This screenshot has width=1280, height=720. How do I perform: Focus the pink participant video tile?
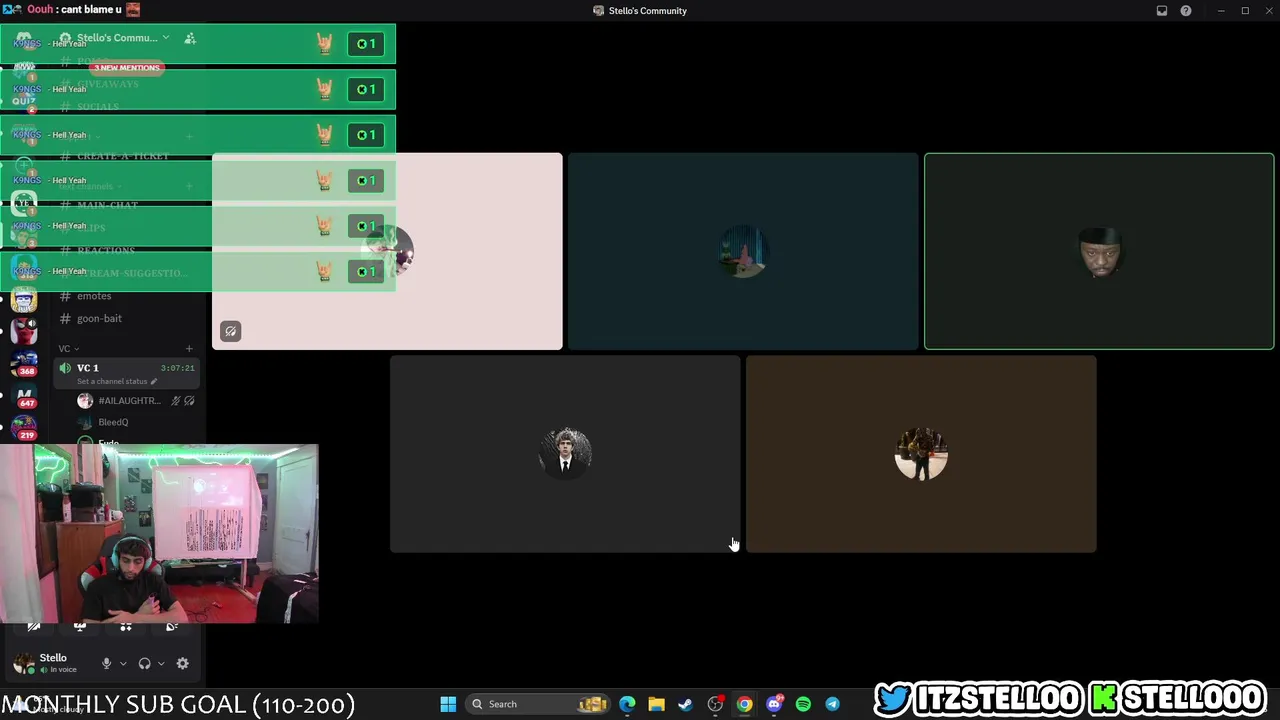[387, 251]
